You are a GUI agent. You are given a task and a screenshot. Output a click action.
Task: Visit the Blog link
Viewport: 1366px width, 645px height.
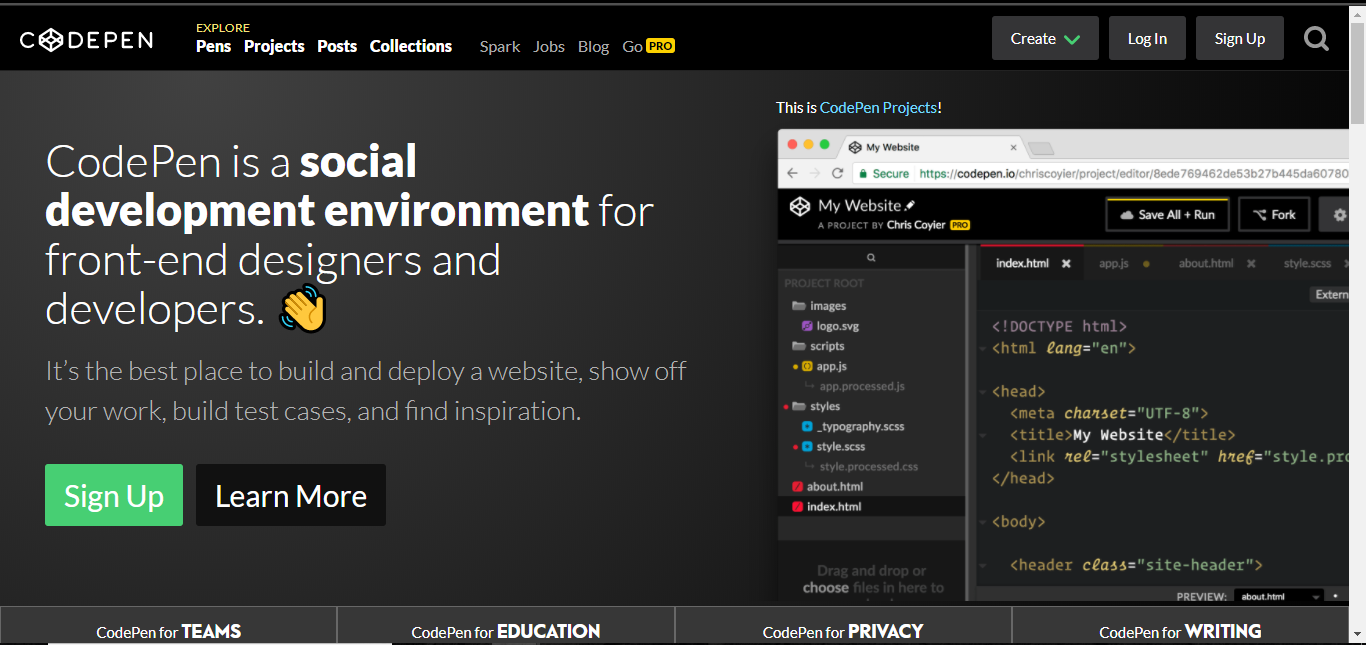pos(593,46)
